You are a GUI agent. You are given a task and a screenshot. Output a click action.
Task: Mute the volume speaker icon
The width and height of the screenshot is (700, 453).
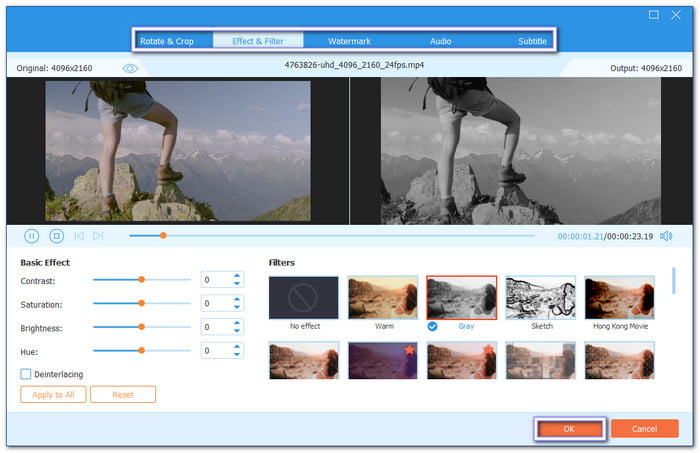(x=666, y=236)
